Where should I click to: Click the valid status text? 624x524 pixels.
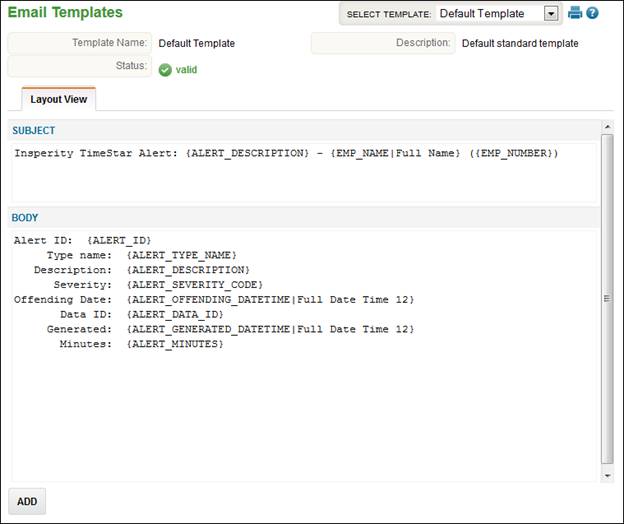(186, 70)
